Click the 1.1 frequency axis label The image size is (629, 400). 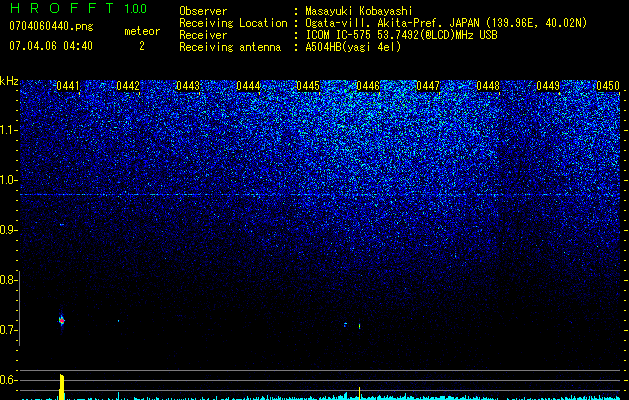click(x=7, y=130)
